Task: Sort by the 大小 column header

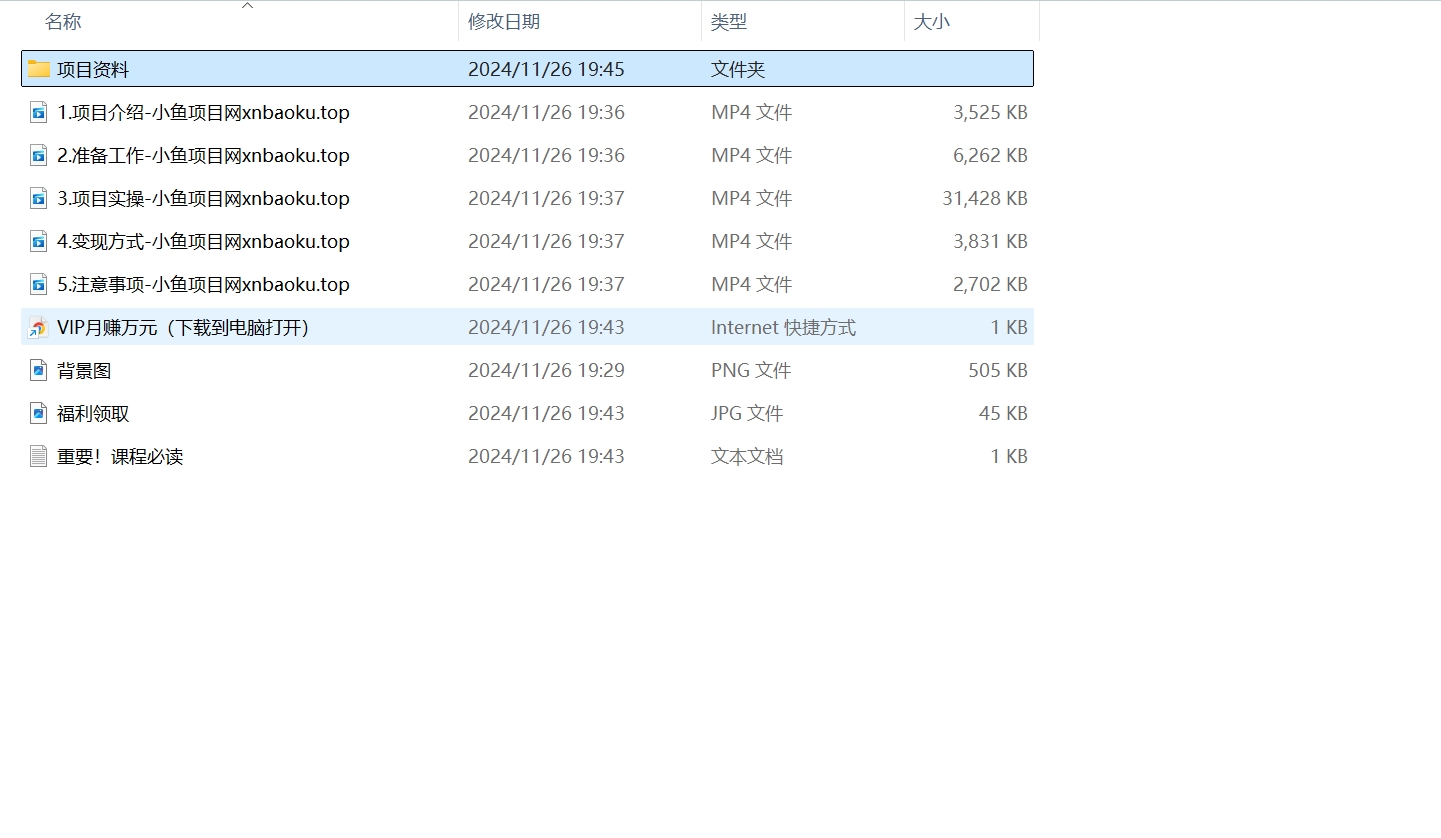Action: pos(931,22)
